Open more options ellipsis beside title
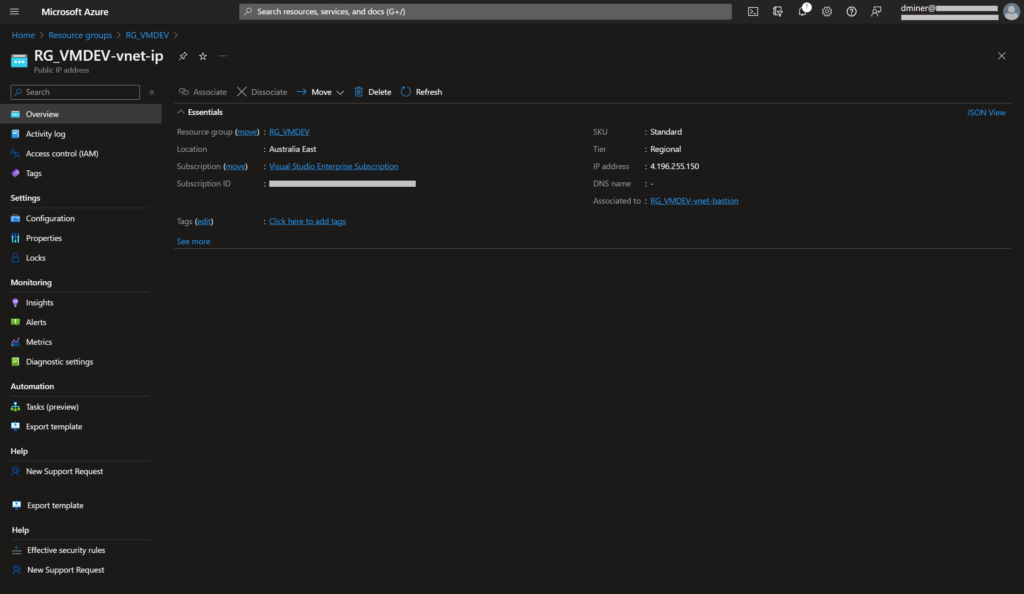1024x594 pixels. (223, 56)
